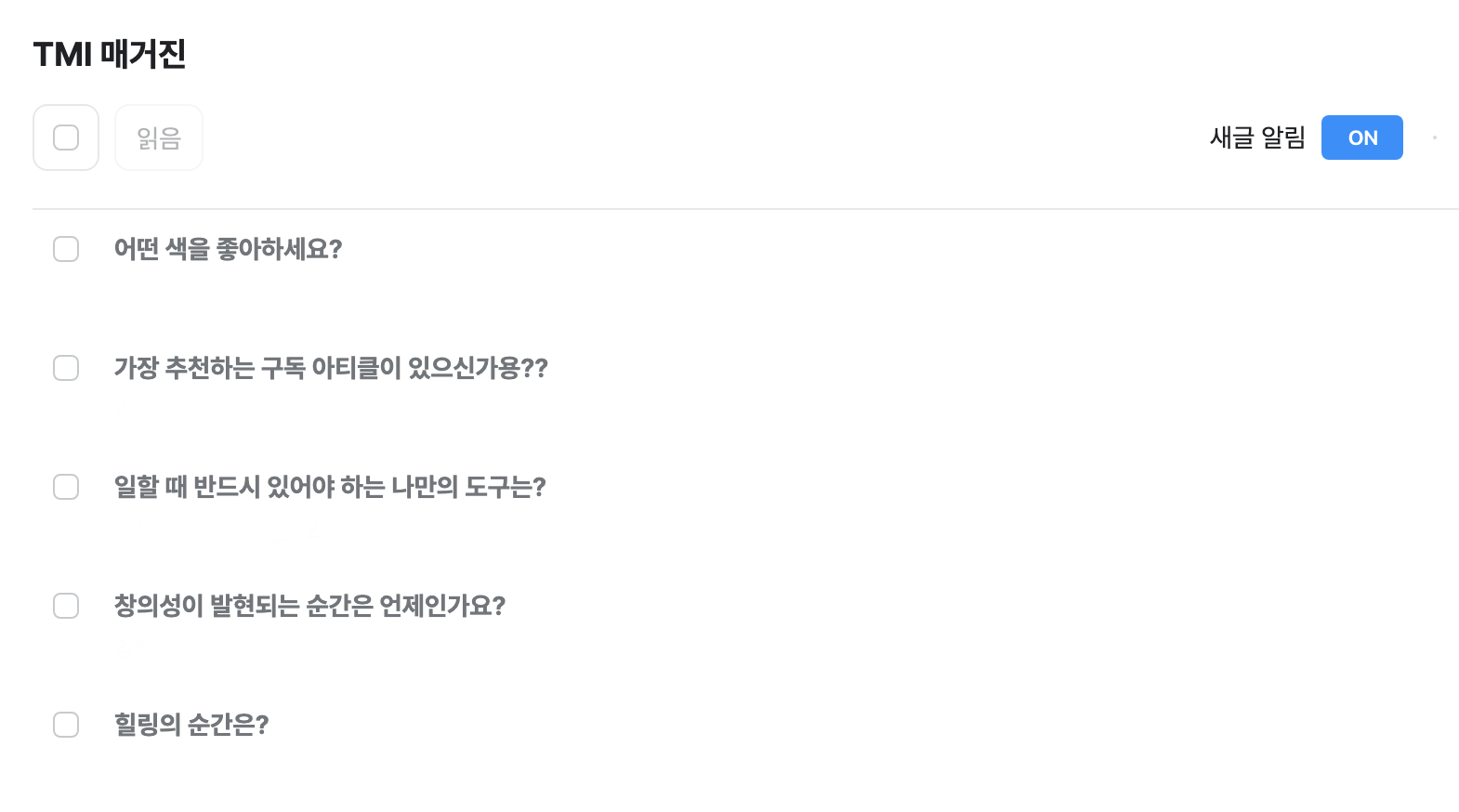Select checkbox next to 가장 추천하는 구독 아티클
This screenshot has width=1459, height=812.
[66, 368]
